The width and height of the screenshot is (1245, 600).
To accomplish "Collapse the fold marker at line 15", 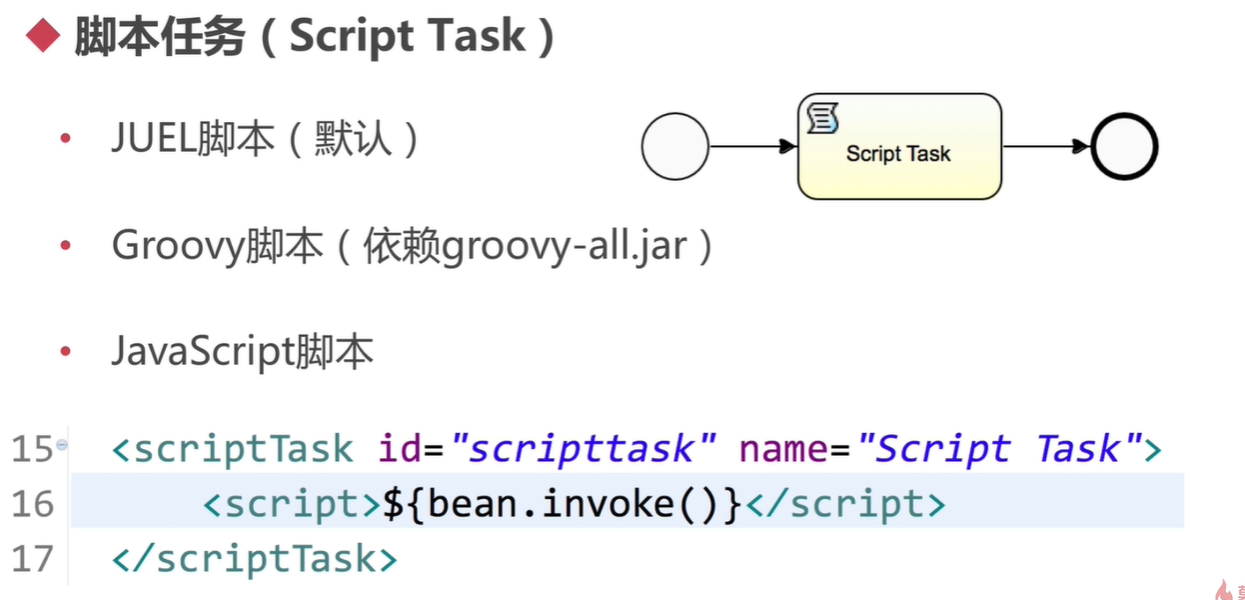I will pyautogui.click(x=62, y=444).
